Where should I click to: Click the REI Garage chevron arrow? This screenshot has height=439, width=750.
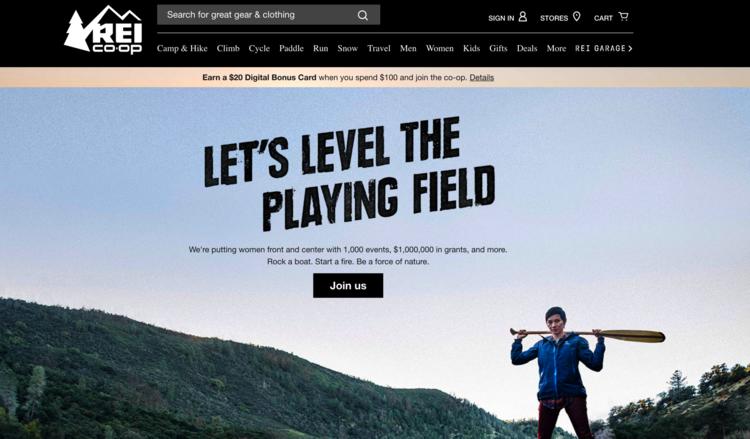(630, 48)
